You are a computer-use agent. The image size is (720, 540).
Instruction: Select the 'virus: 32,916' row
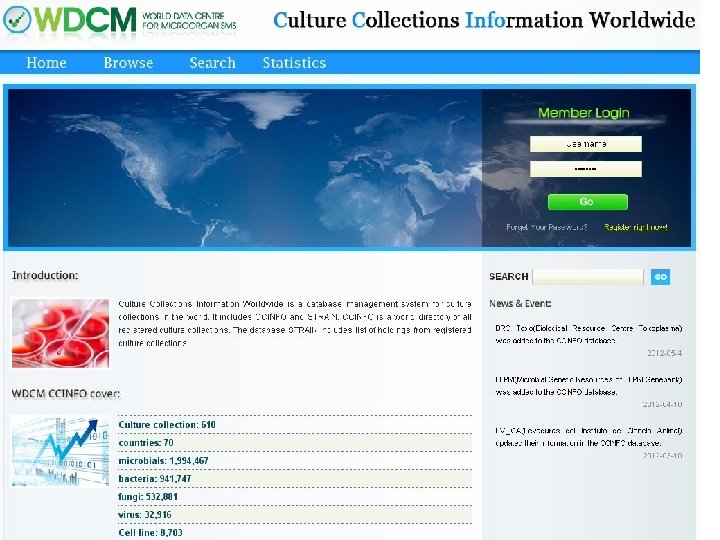(x=295, y=514)
